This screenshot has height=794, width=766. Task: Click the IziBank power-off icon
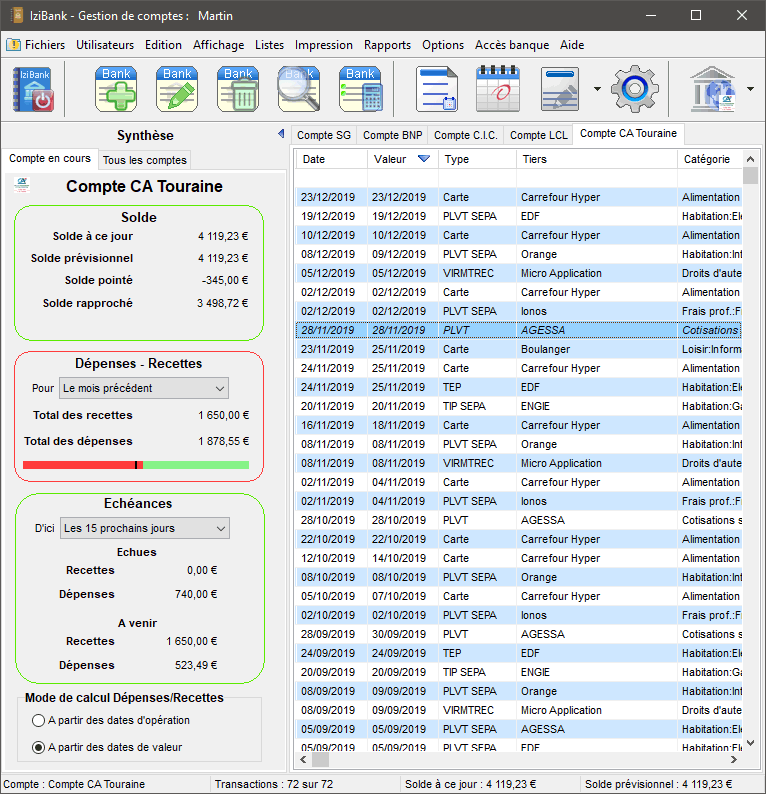33,89
